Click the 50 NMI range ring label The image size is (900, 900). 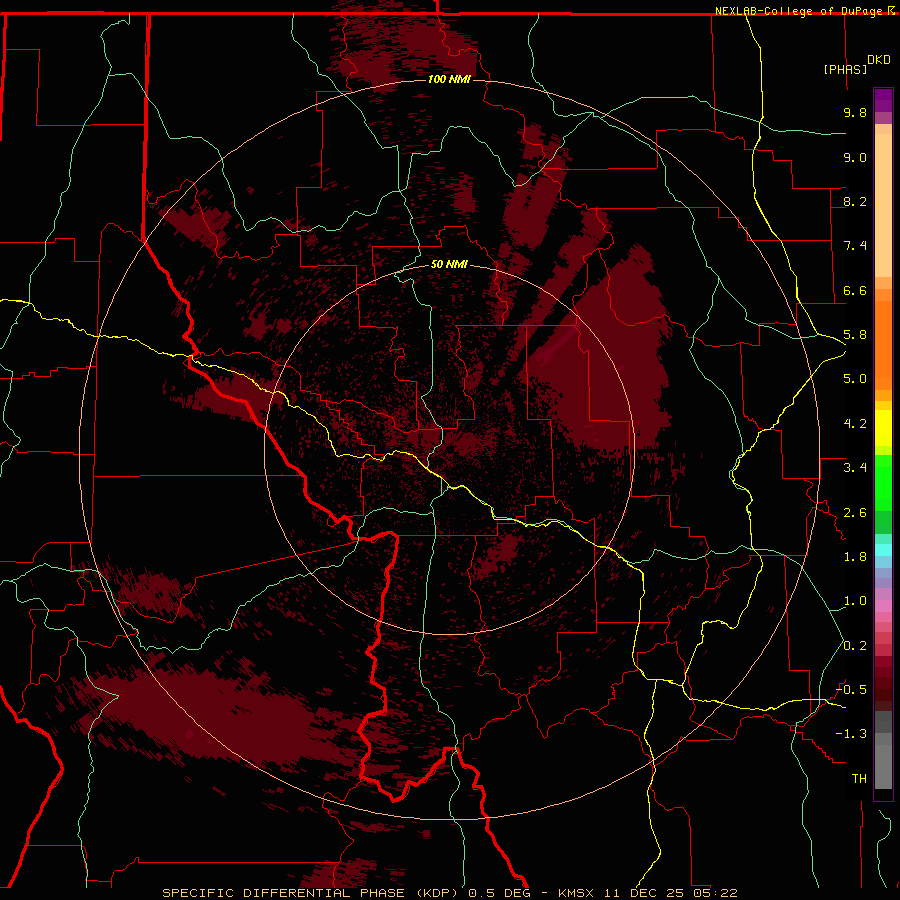coord(449,264)
